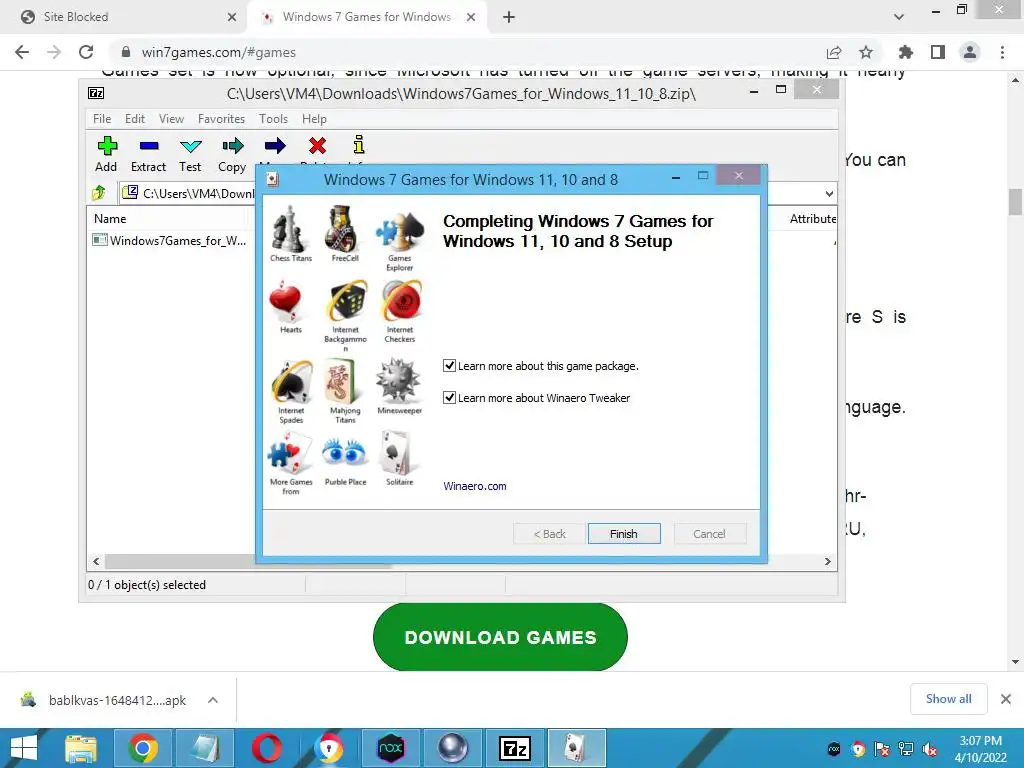Open Chrome side panel icon

tap(938, 52)
